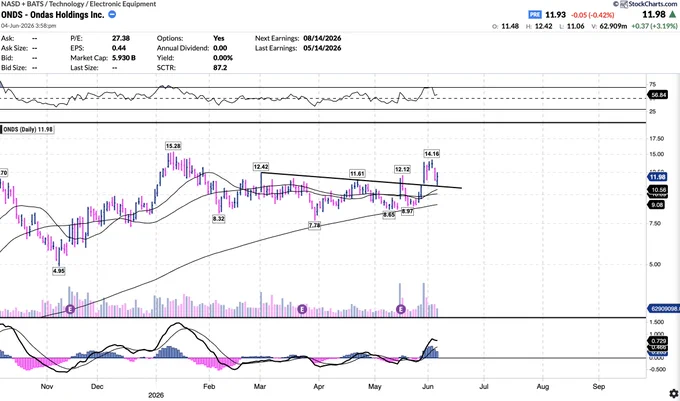
Task: Click the 56.84 RSI value tag
Action: (658, 95)
